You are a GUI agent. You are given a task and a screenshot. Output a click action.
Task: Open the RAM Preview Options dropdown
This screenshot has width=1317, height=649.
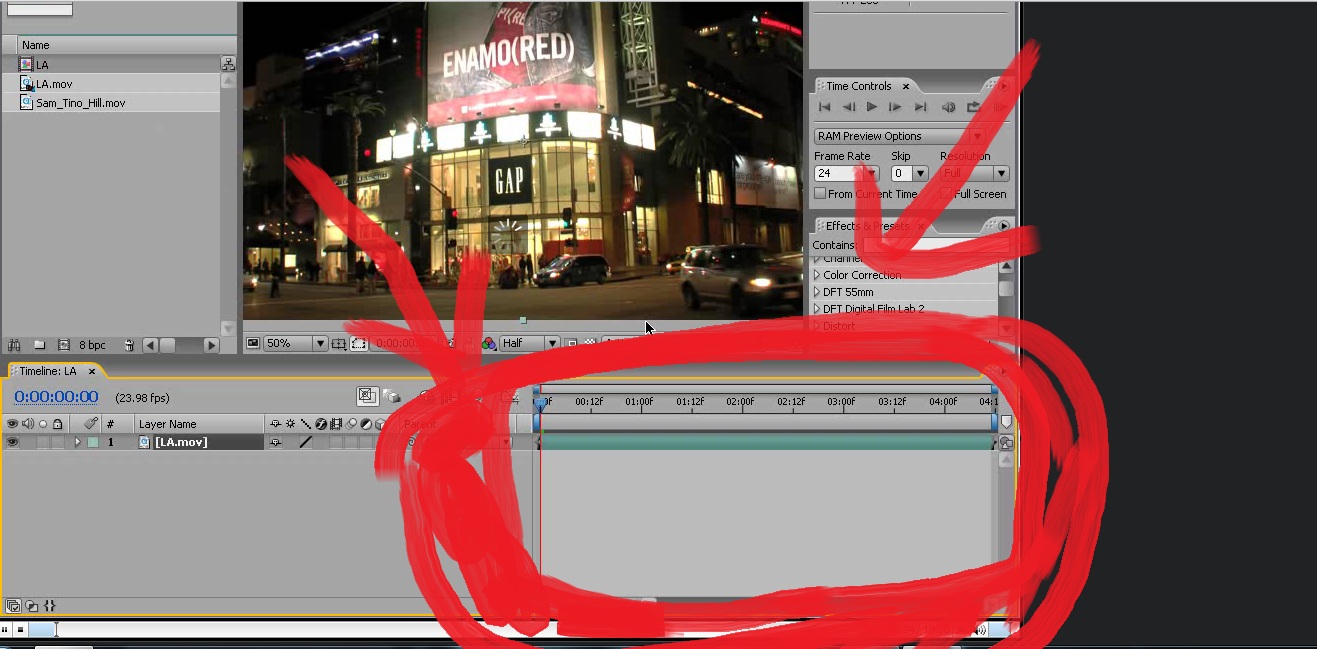(900, 136)
